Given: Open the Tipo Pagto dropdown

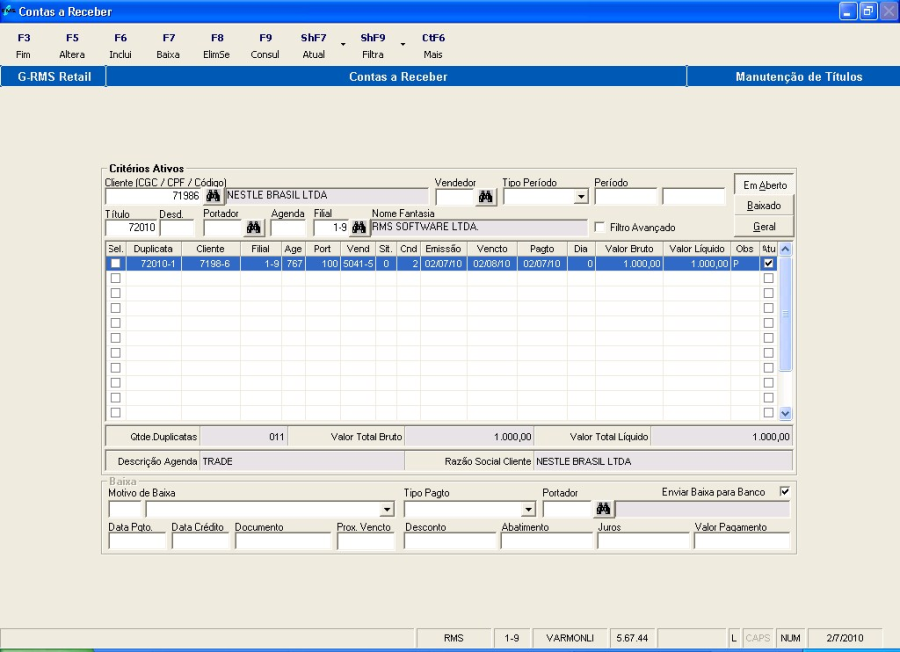Looking at the screenshot, I should 529,510.
